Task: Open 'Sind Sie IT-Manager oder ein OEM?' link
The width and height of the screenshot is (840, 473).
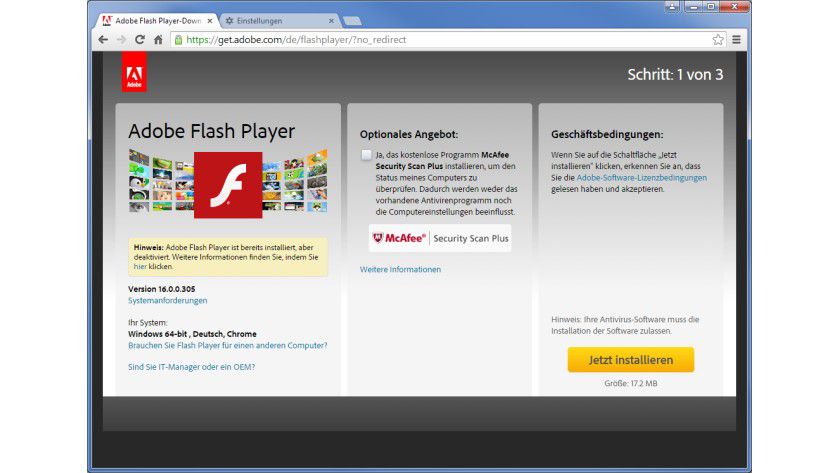Action: (x=191, y=367)
